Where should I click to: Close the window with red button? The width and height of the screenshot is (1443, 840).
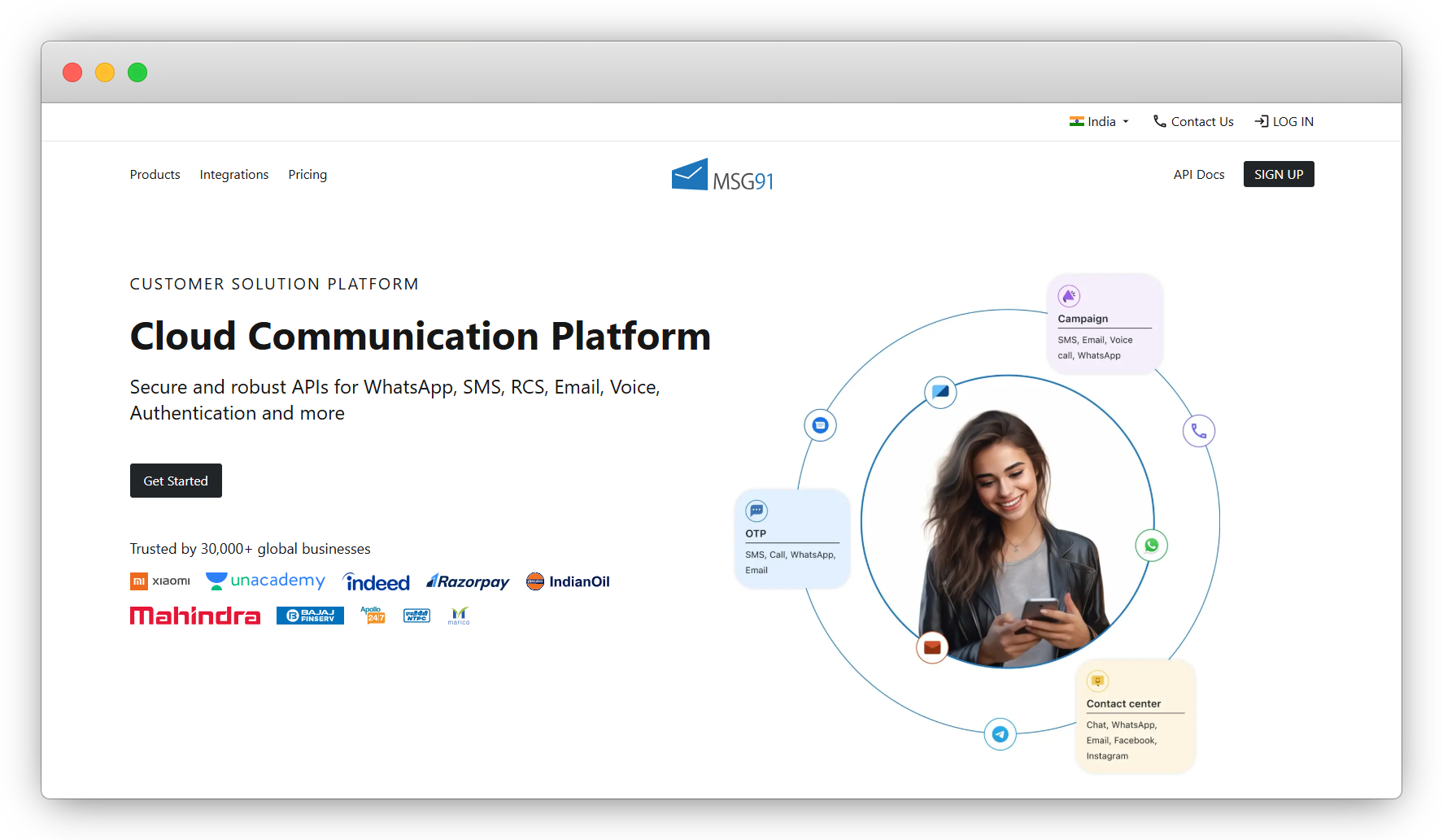[x=72, y=72]
